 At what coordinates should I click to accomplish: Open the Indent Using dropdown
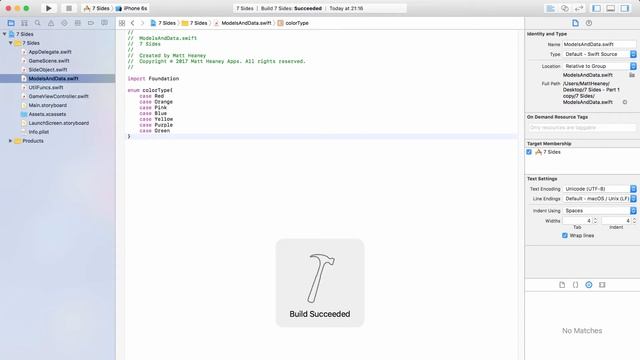click(599, 211)
